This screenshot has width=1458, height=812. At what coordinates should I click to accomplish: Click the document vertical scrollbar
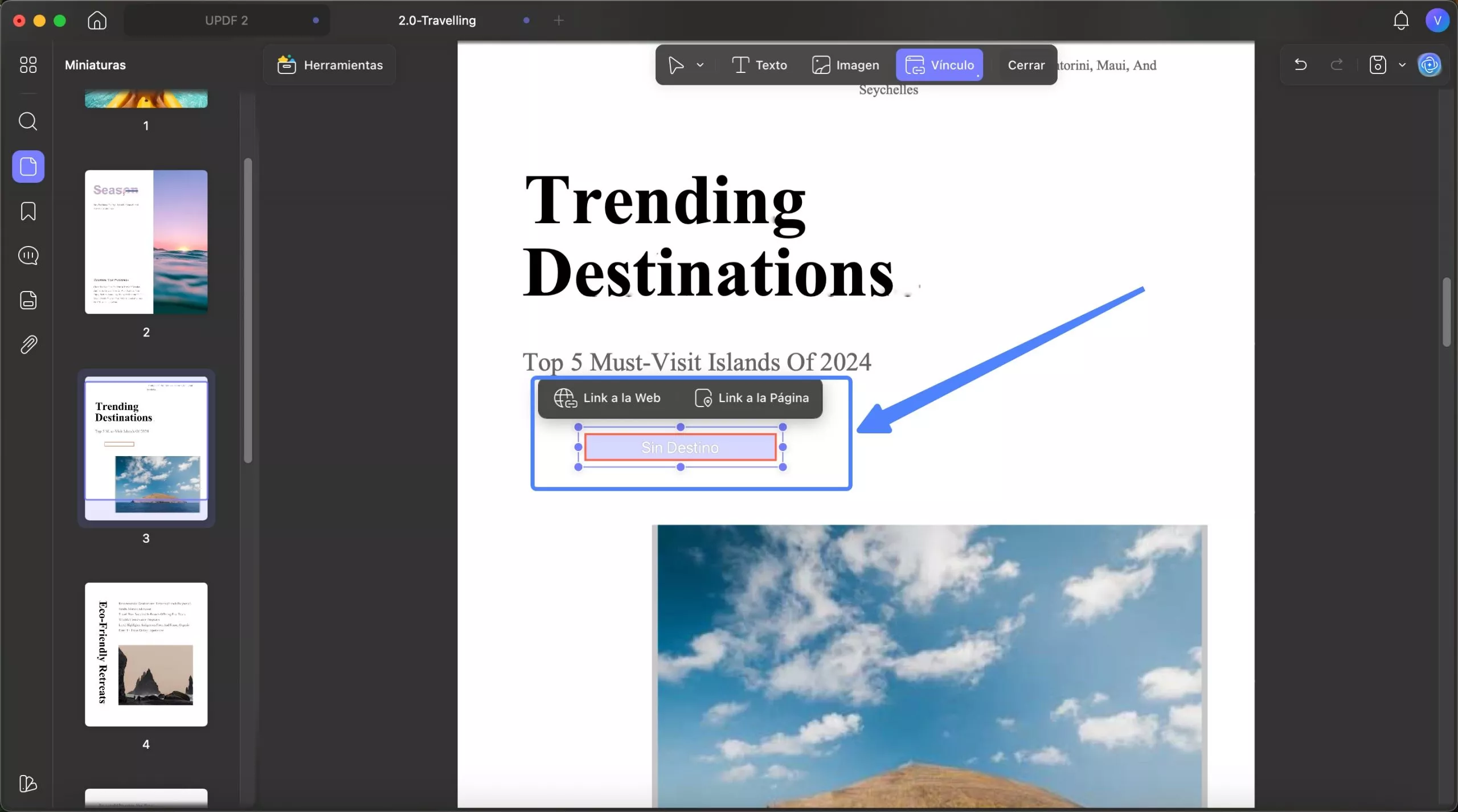[1447, 311]
